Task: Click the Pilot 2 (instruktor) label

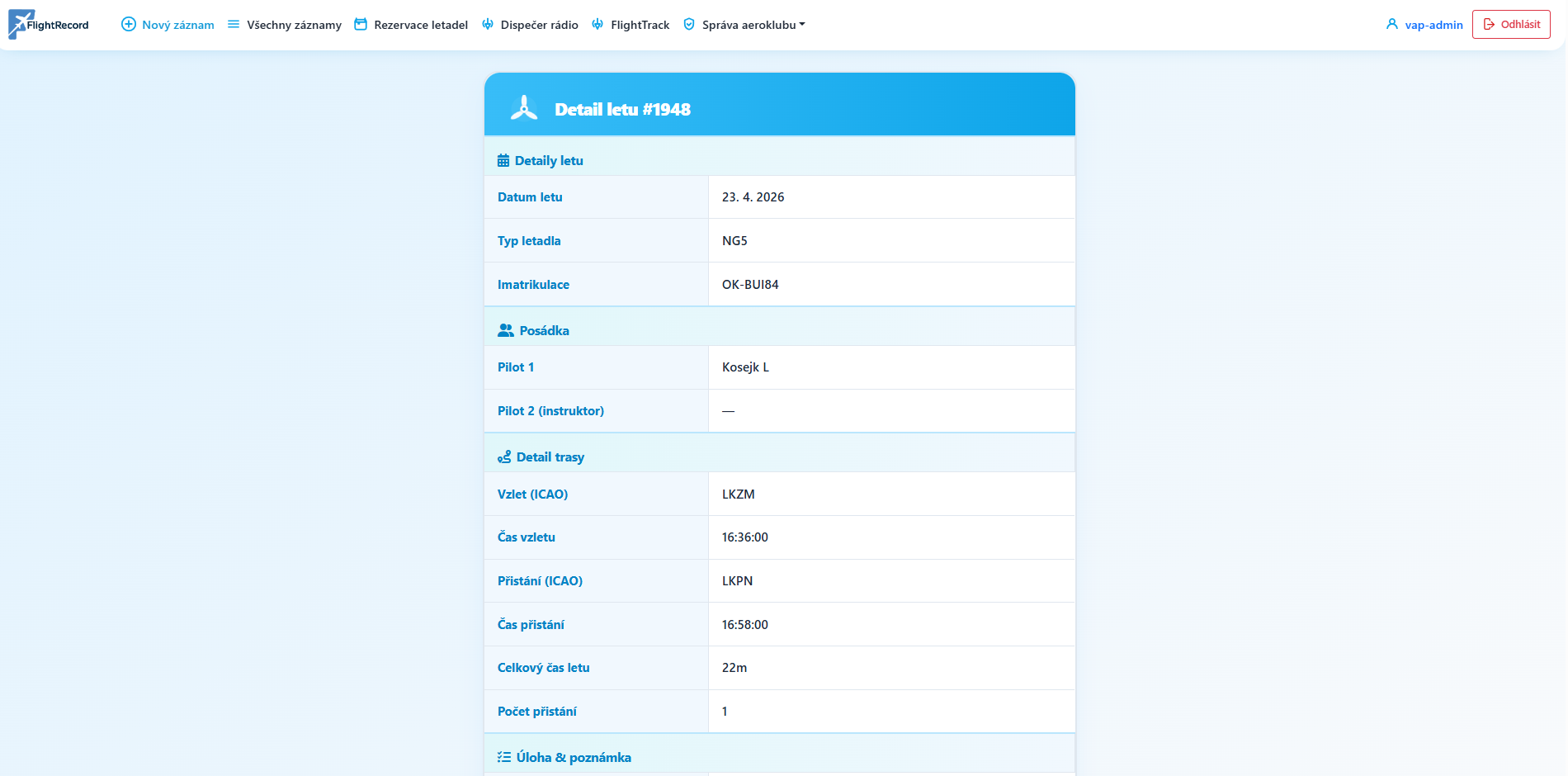Action: tap(550, 411)
